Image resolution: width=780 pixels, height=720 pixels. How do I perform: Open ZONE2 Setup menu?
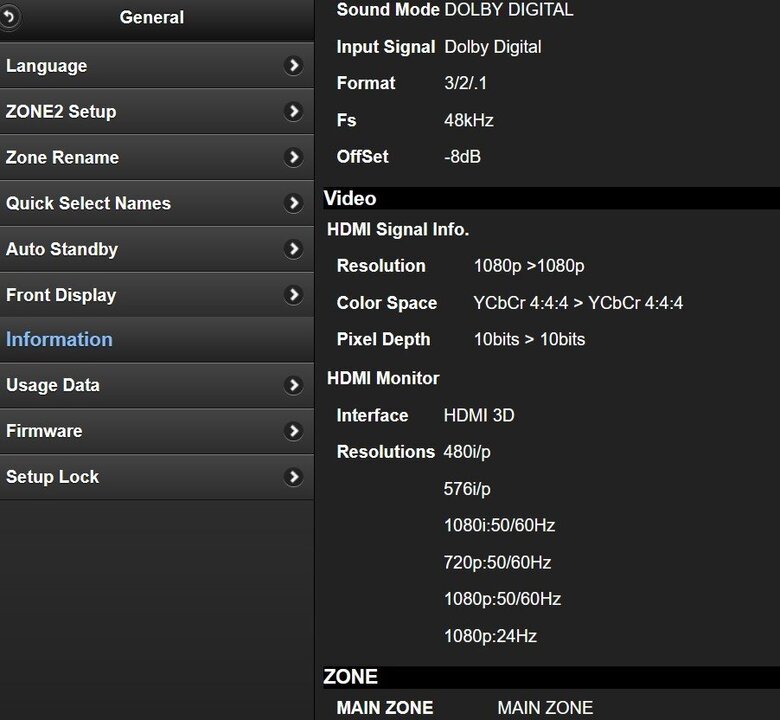[x=157, y=111]
